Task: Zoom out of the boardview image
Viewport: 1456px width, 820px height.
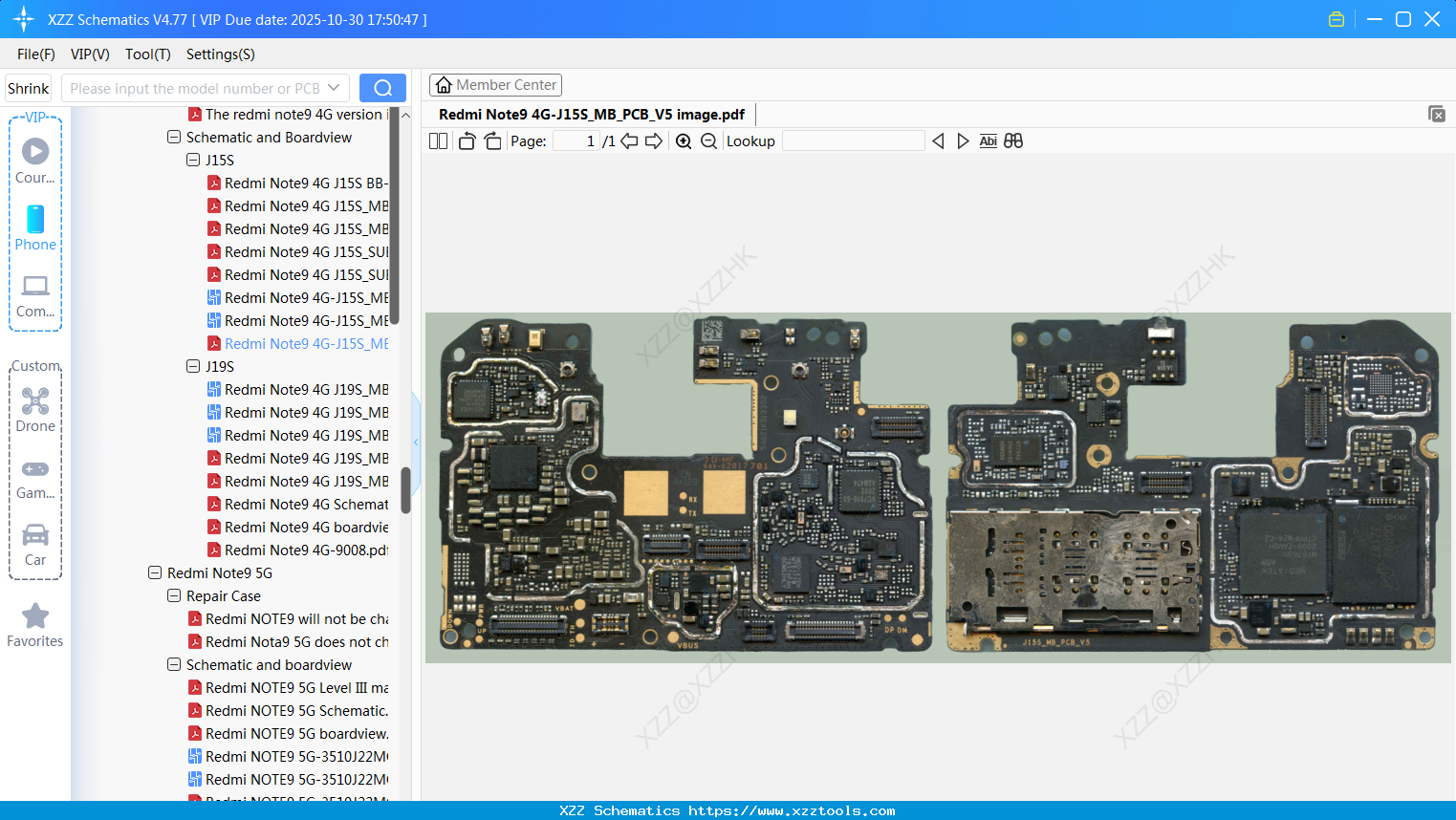Action: pos(708,140)
